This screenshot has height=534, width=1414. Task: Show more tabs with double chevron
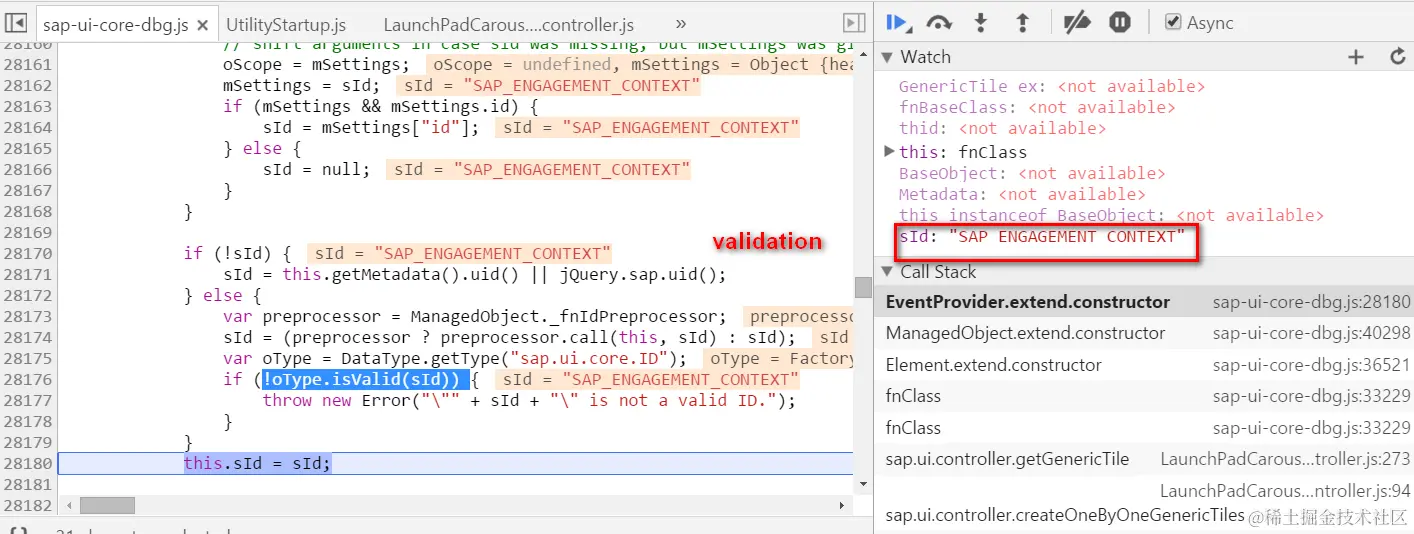point(681,23)
